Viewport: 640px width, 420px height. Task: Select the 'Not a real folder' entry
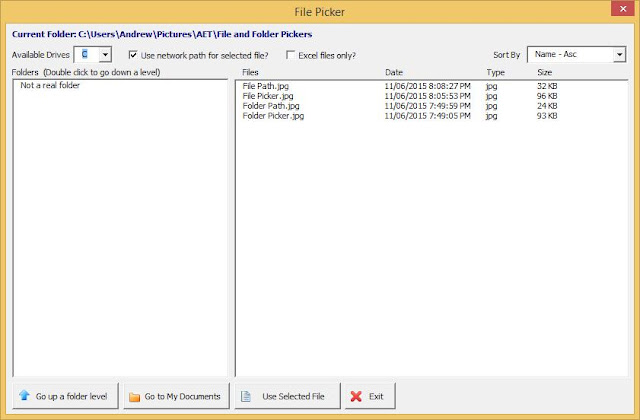tap(50, 85)
